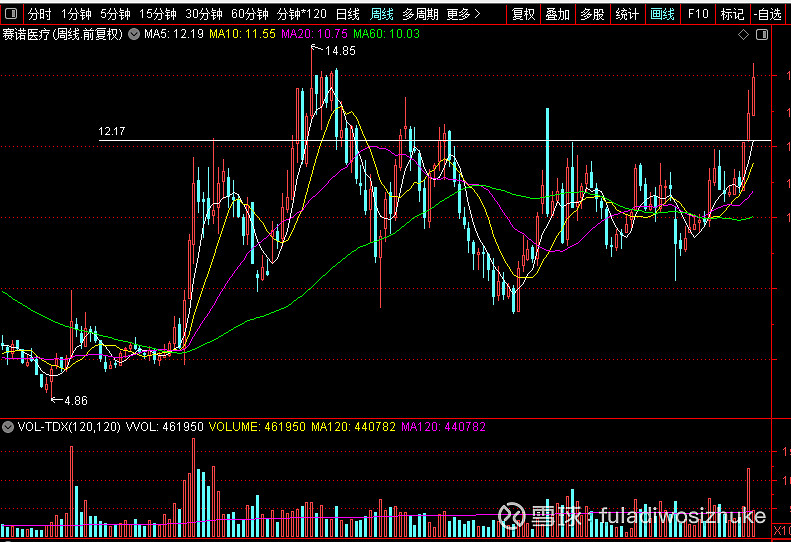791x542 pixels.
Task: Select the 30分钟 period
Action: click(x=204, y=14)
